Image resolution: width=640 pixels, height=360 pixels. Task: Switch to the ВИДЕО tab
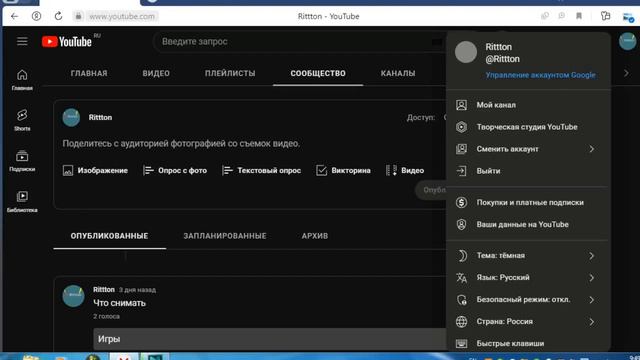[x=156, y=73]
